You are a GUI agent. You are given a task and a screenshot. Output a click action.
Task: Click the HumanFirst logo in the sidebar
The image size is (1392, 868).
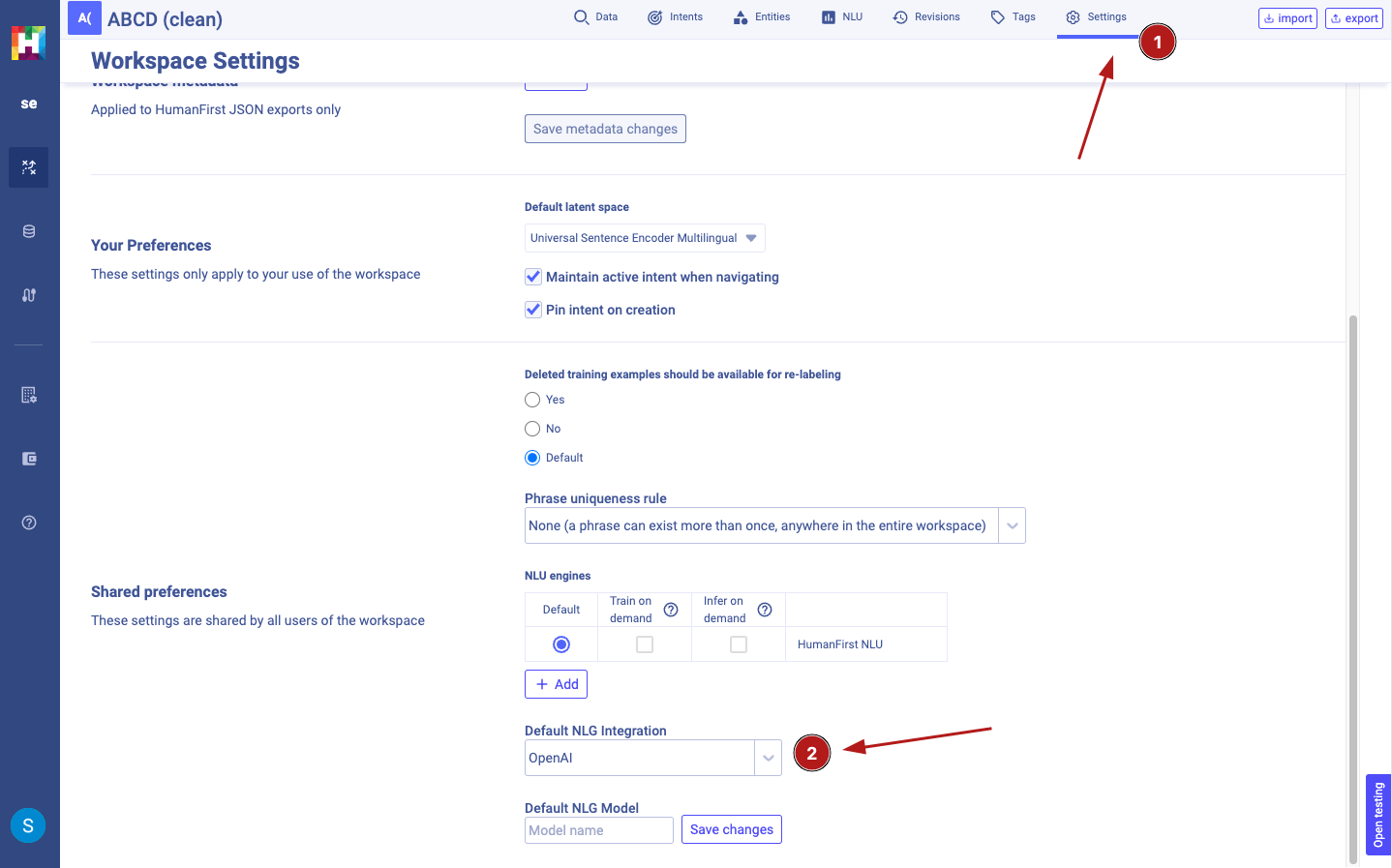click(x=28, y=43)
